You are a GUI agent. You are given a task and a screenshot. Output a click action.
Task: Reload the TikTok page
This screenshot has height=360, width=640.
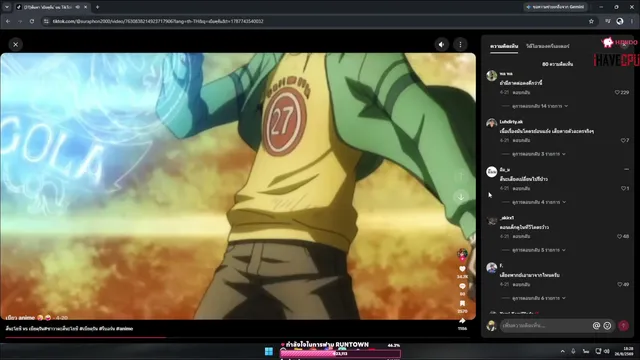(32, 21)
